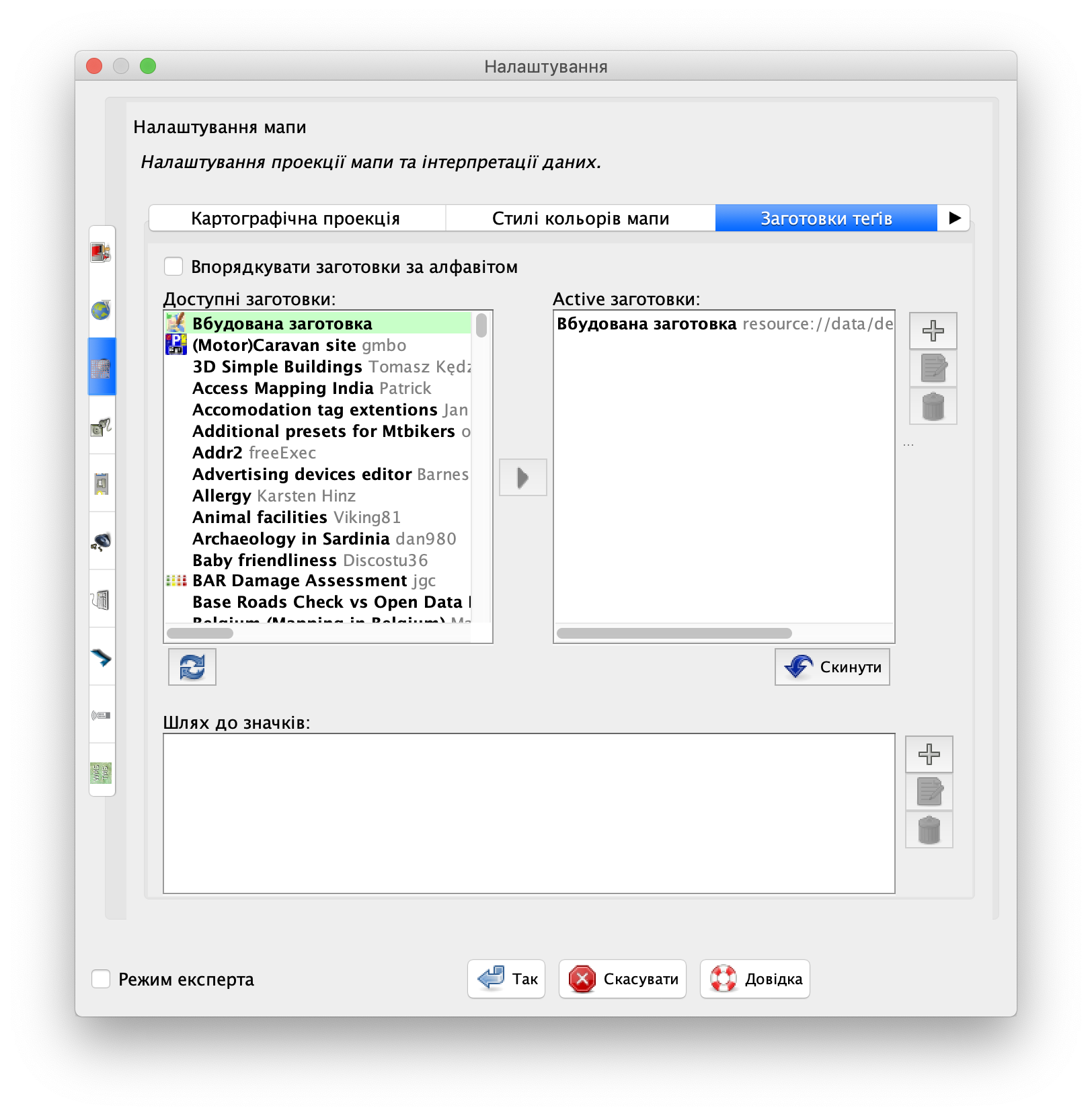Select Archaeology in Sardinia preset

click(x=318, y=539)
